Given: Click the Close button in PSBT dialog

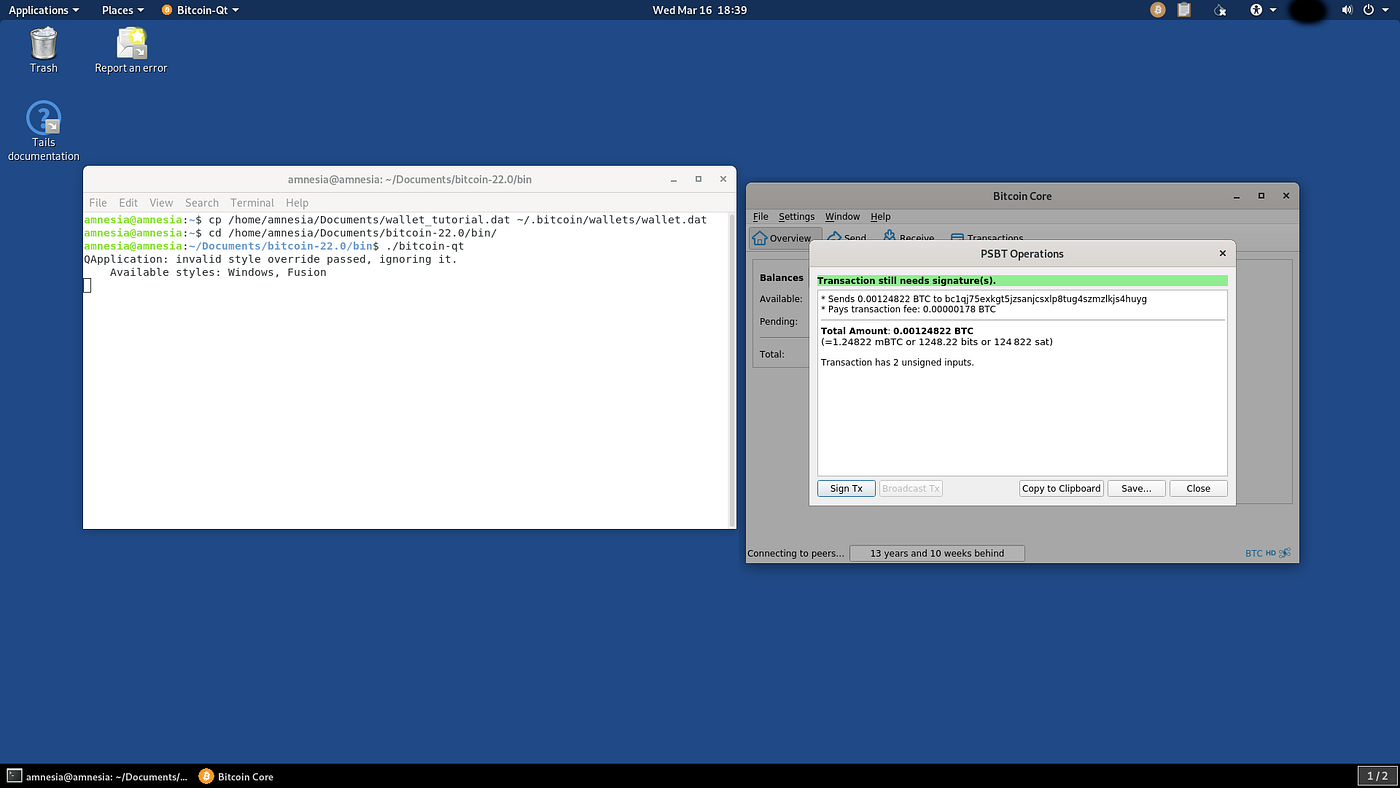Looking at the screenshot, I should click(x=1198, y=488).
